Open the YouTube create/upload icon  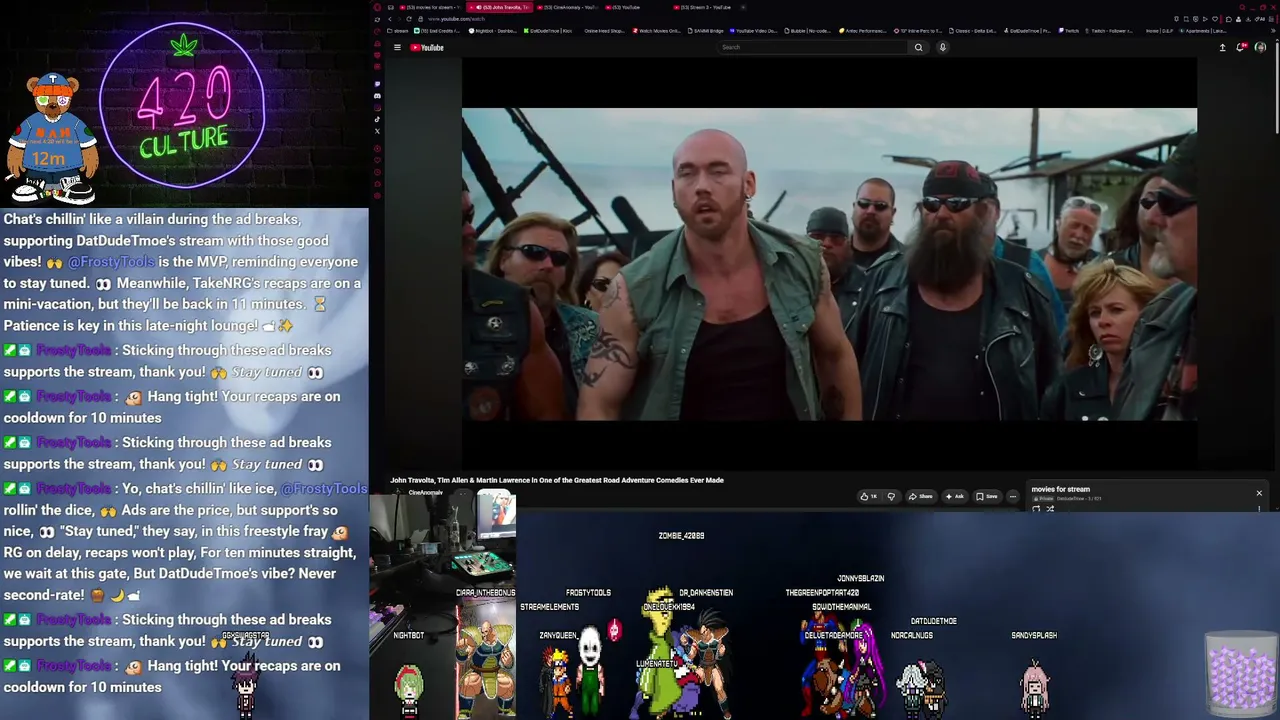(1222, 47)
